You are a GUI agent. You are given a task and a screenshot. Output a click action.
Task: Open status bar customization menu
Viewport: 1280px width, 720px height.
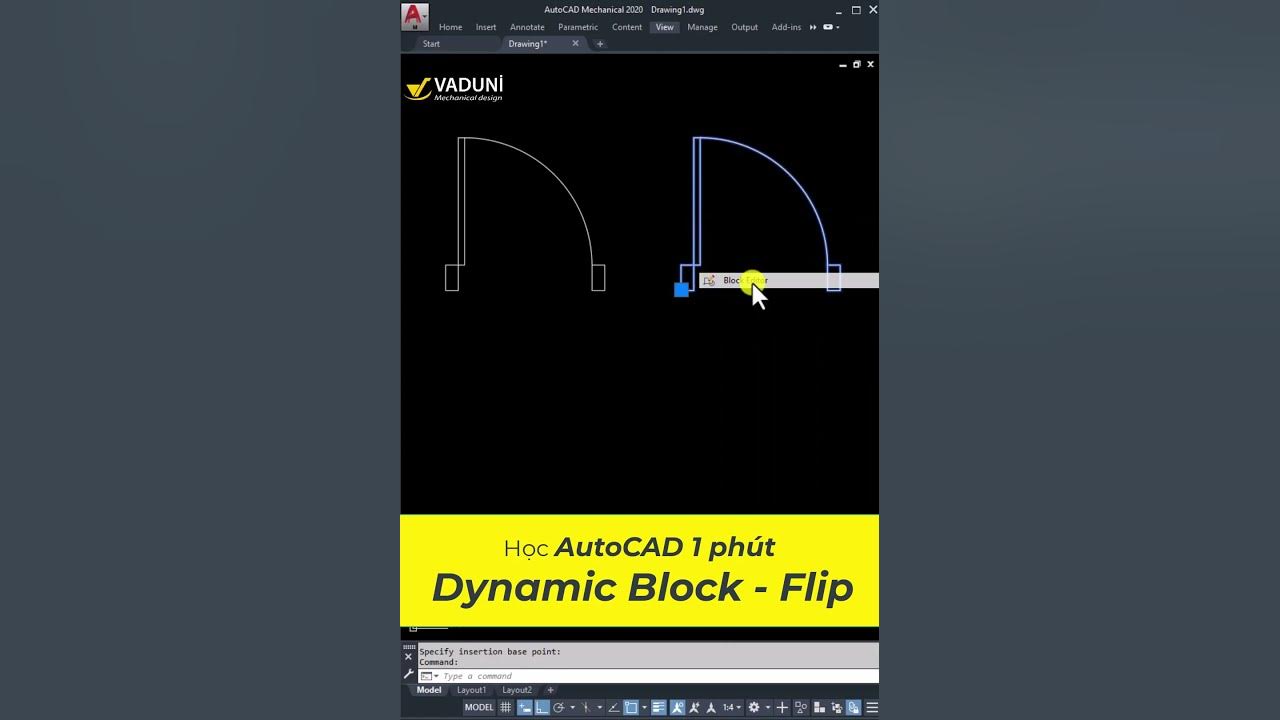coord(872,707)
